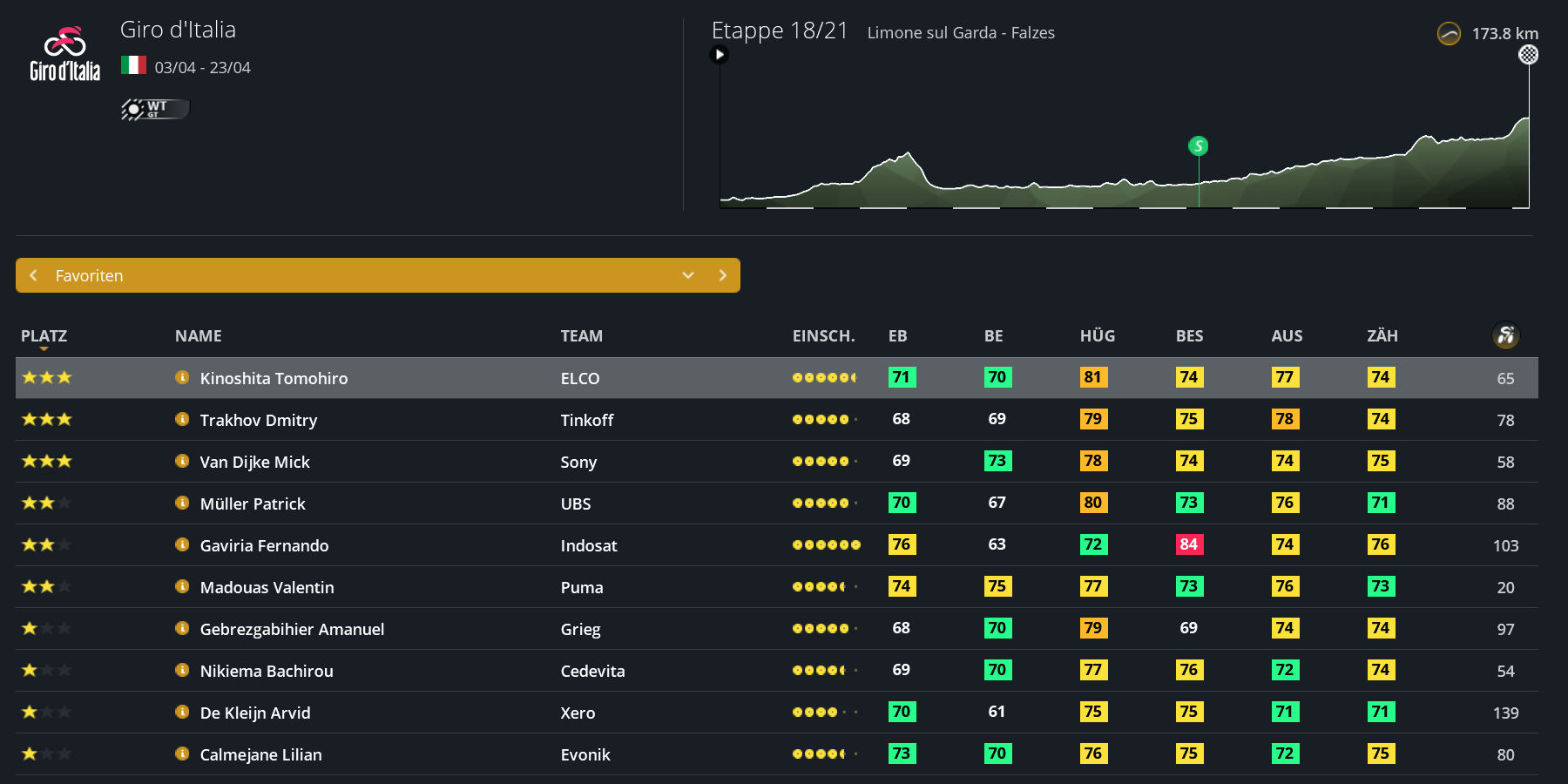Click the hilly stage type icon

[1449, 34]
